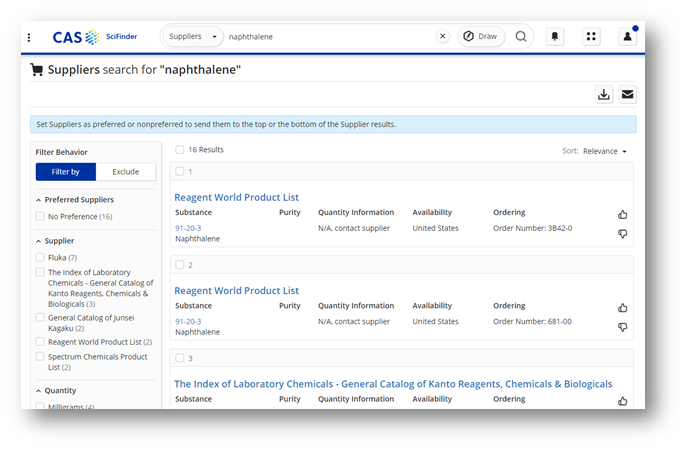Image resolution: width=687 pixels, height=451 pixels.
Task: Mark result 2 supplier as preferred
Action: 623,308
